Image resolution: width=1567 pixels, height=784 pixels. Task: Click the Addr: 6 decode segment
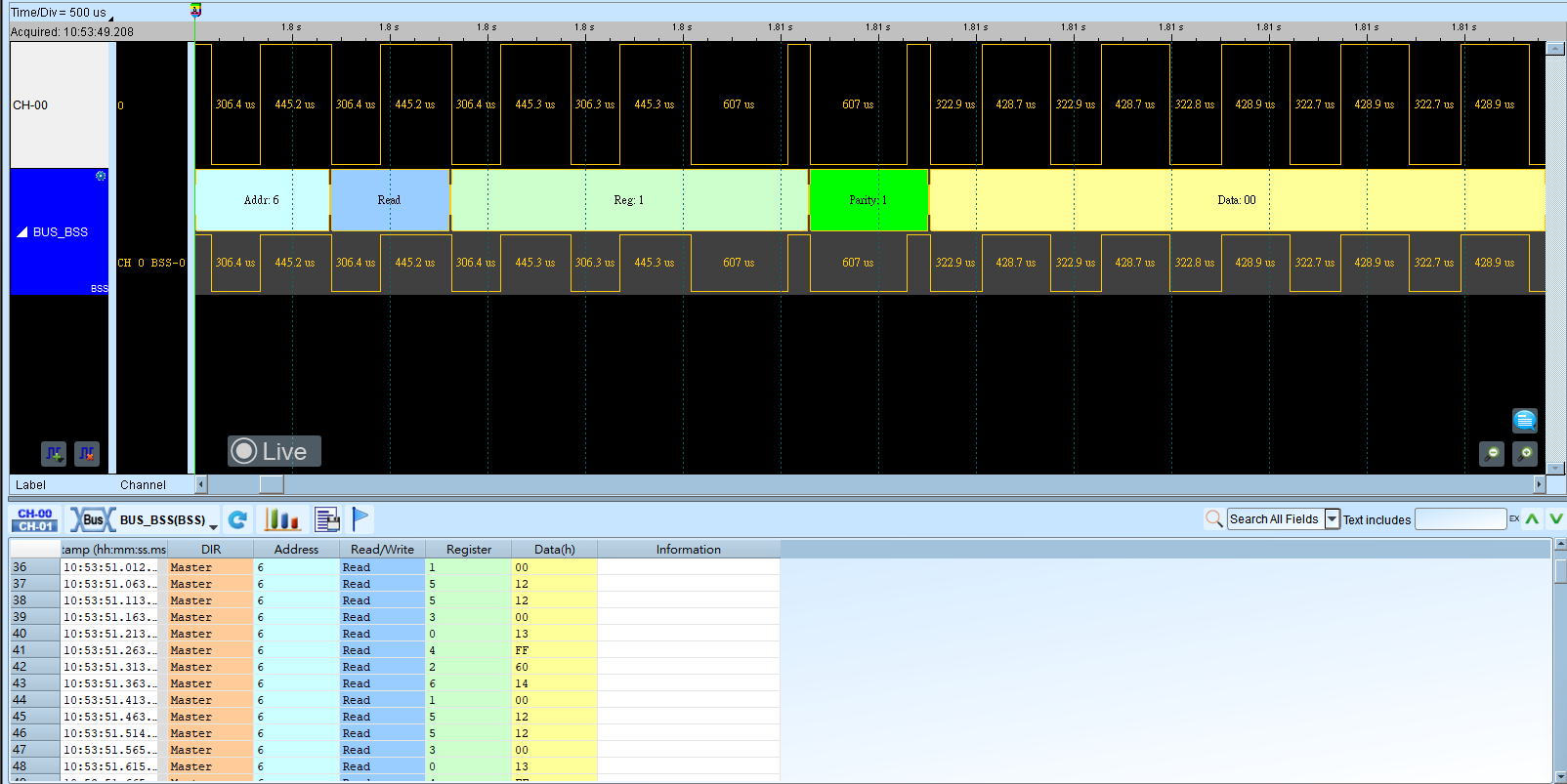(x=262, y=200)
